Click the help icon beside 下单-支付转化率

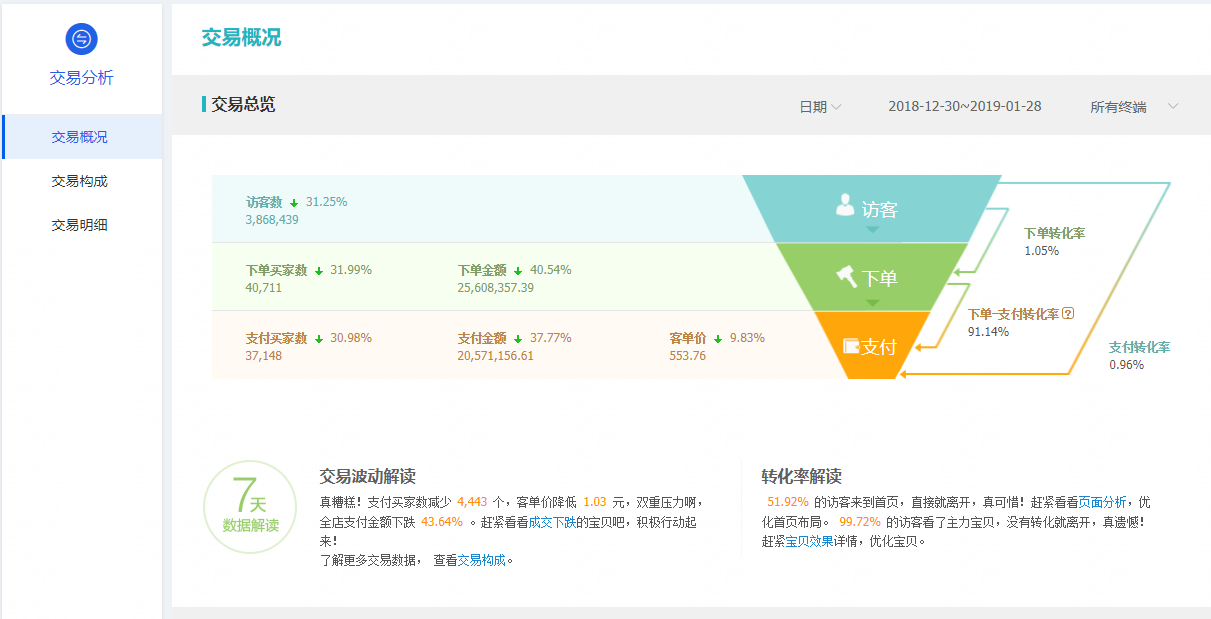point(1068,314)
